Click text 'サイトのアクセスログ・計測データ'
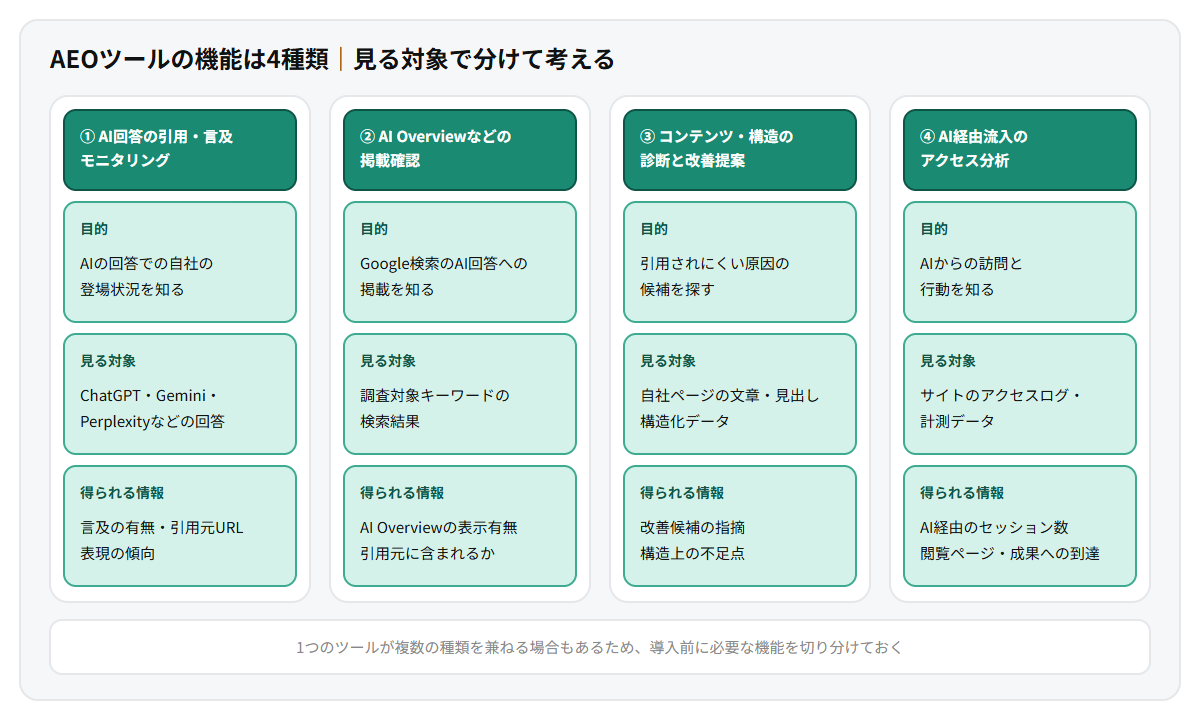The image size is (1200, 720). (x=1001, y=409)
